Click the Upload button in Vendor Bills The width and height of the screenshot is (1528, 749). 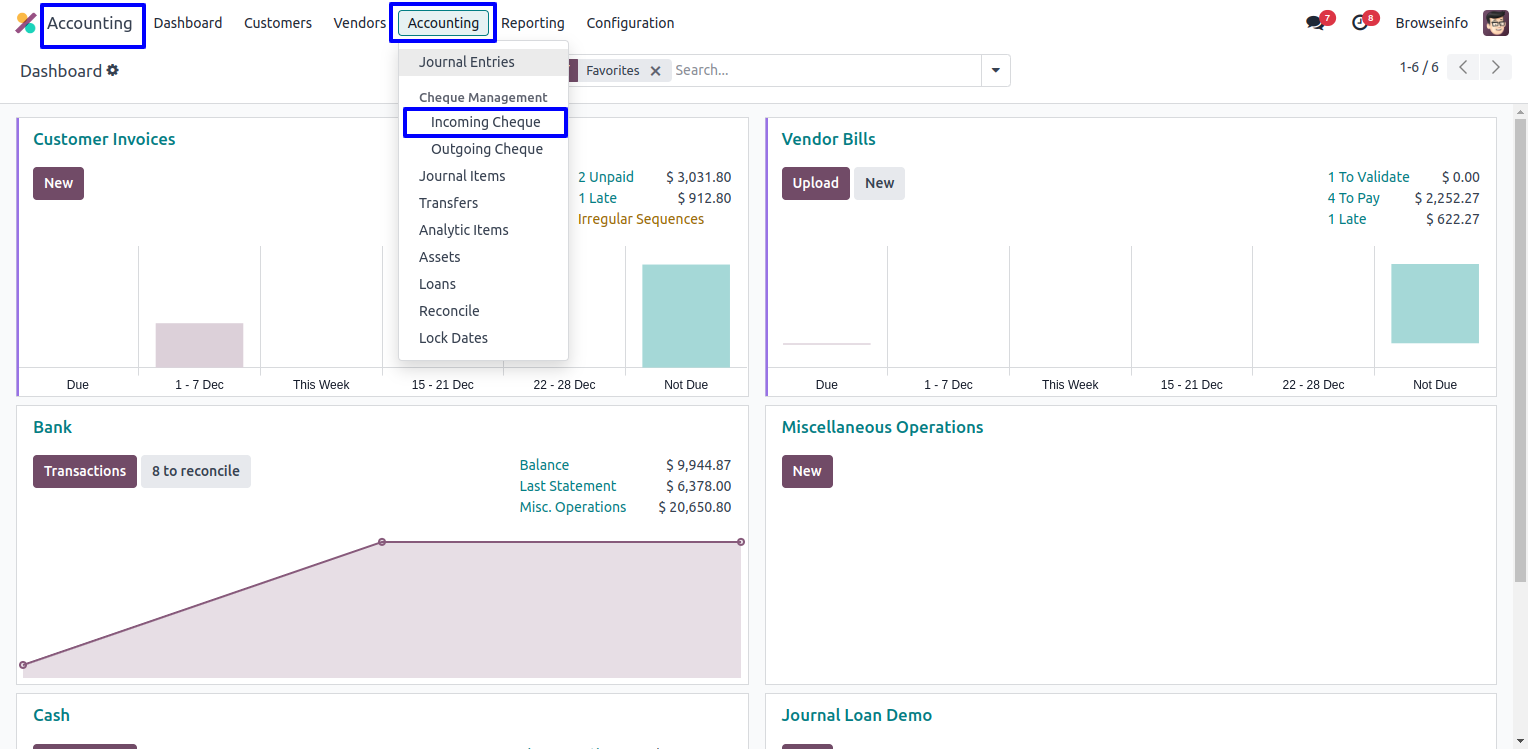point(815,183)
